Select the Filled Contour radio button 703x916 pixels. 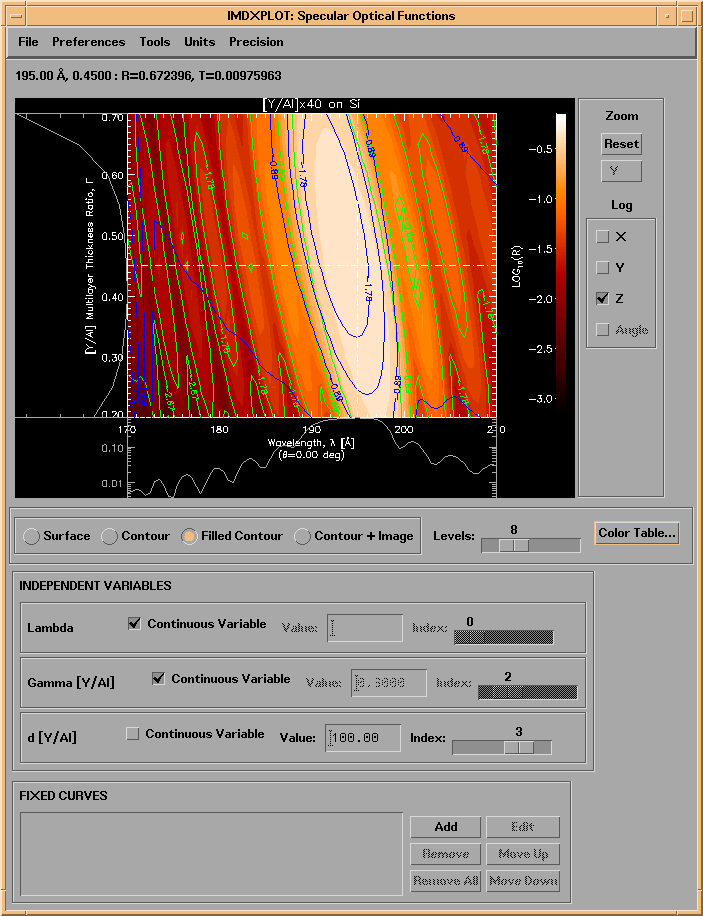pos(189,536)
